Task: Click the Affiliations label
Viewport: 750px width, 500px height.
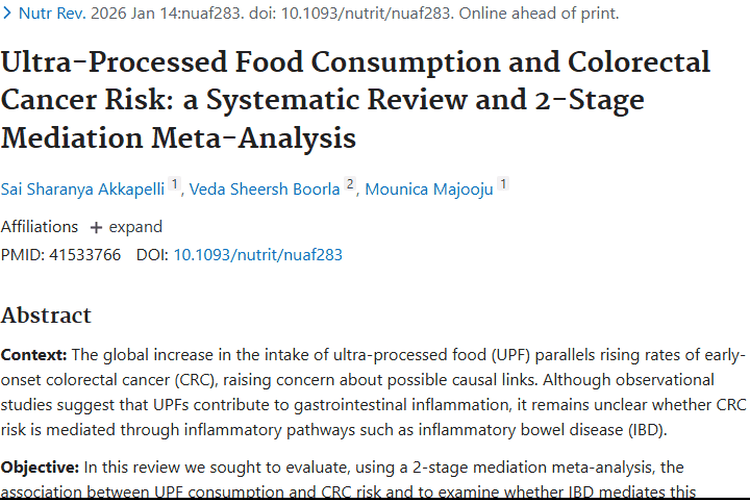Action: point(39,227)
